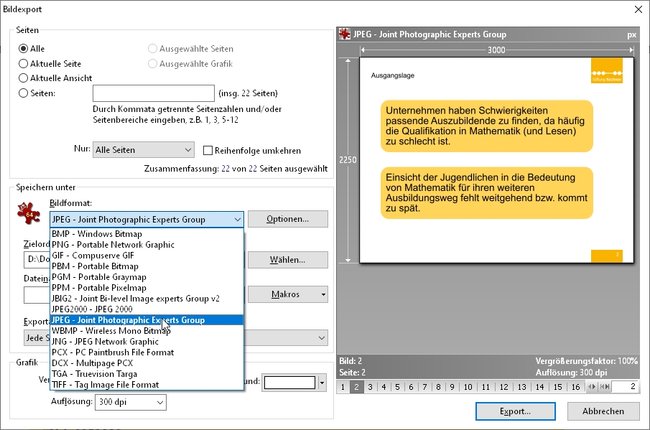The image size is (650, 430).
Task: Click the Abbrechen button
Action: click(x=603, y=411)
